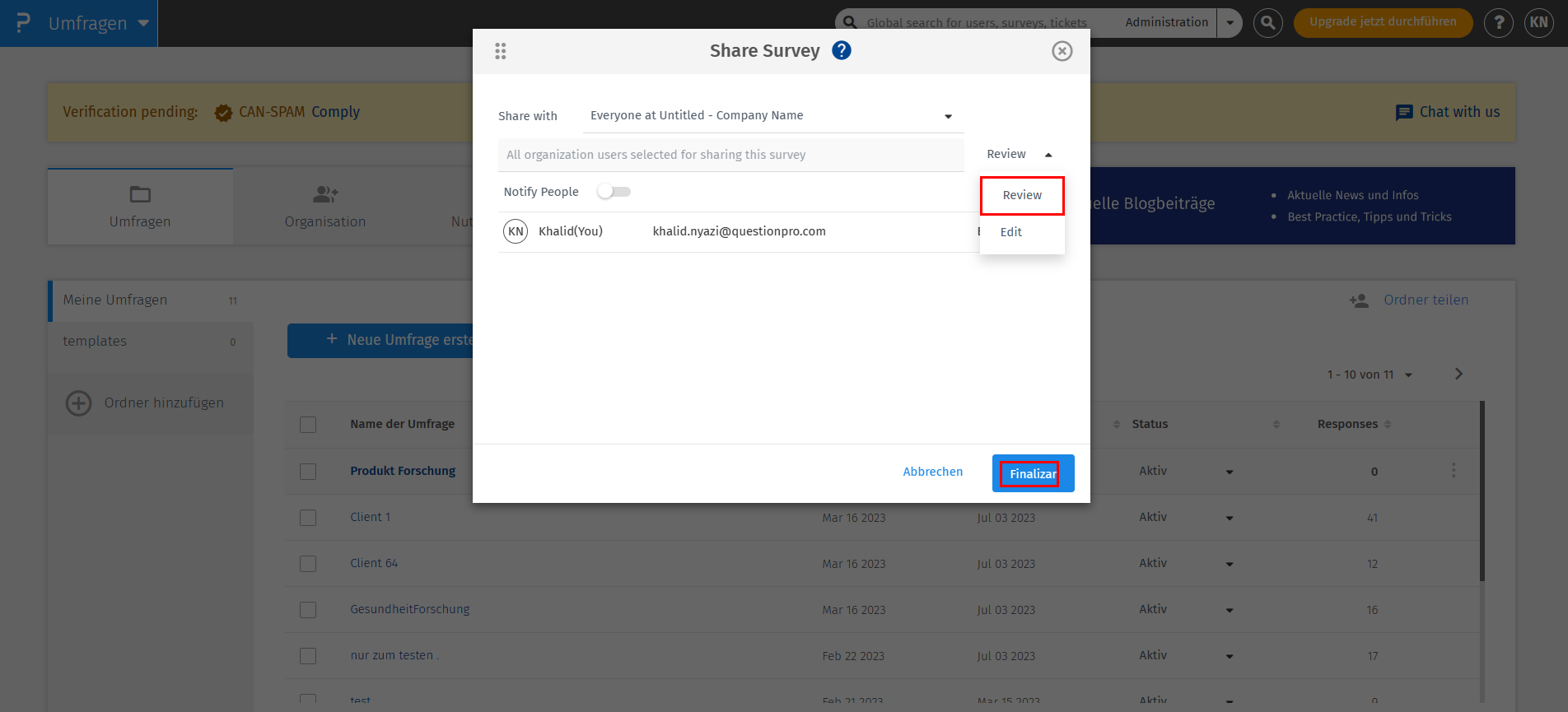Image resolution: width=1568 pixels, height=712 pixels.
Task: Check the Client 64 row checkbox
Action: click(308, 564)
